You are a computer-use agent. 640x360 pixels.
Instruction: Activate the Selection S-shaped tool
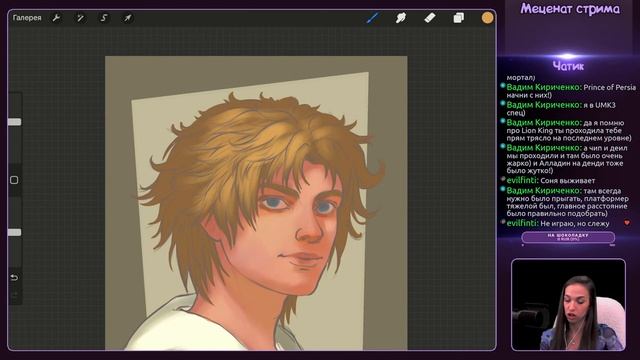point(104,18)
